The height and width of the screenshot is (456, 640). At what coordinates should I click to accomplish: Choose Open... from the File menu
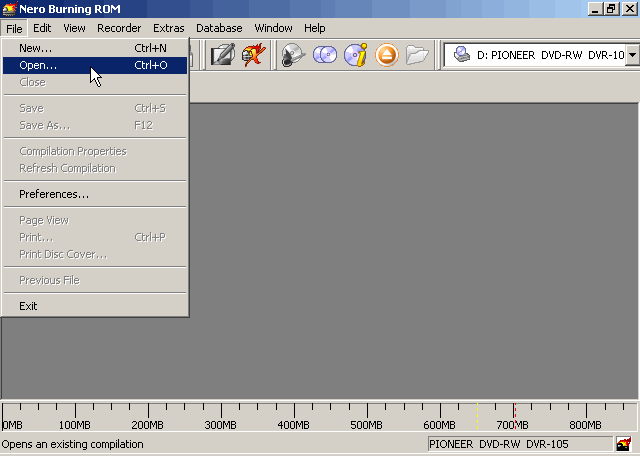click(95, 65)
